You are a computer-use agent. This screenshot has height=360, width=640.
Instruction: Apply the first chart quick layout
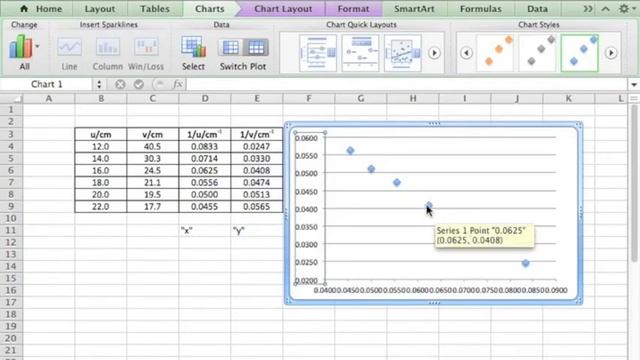(x=318, y=53)
